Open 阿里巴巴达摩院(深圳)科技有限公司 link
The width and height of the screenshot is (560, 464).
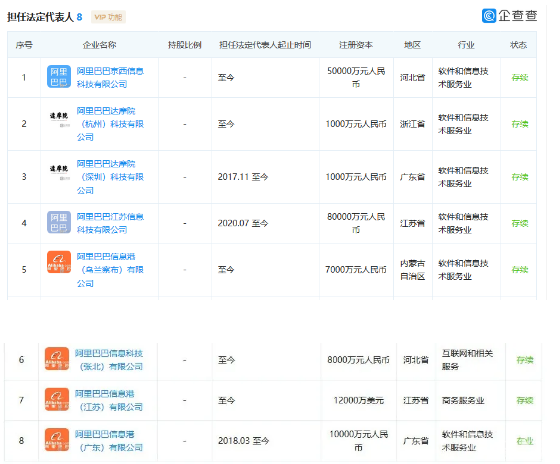[x=110, y=177]
